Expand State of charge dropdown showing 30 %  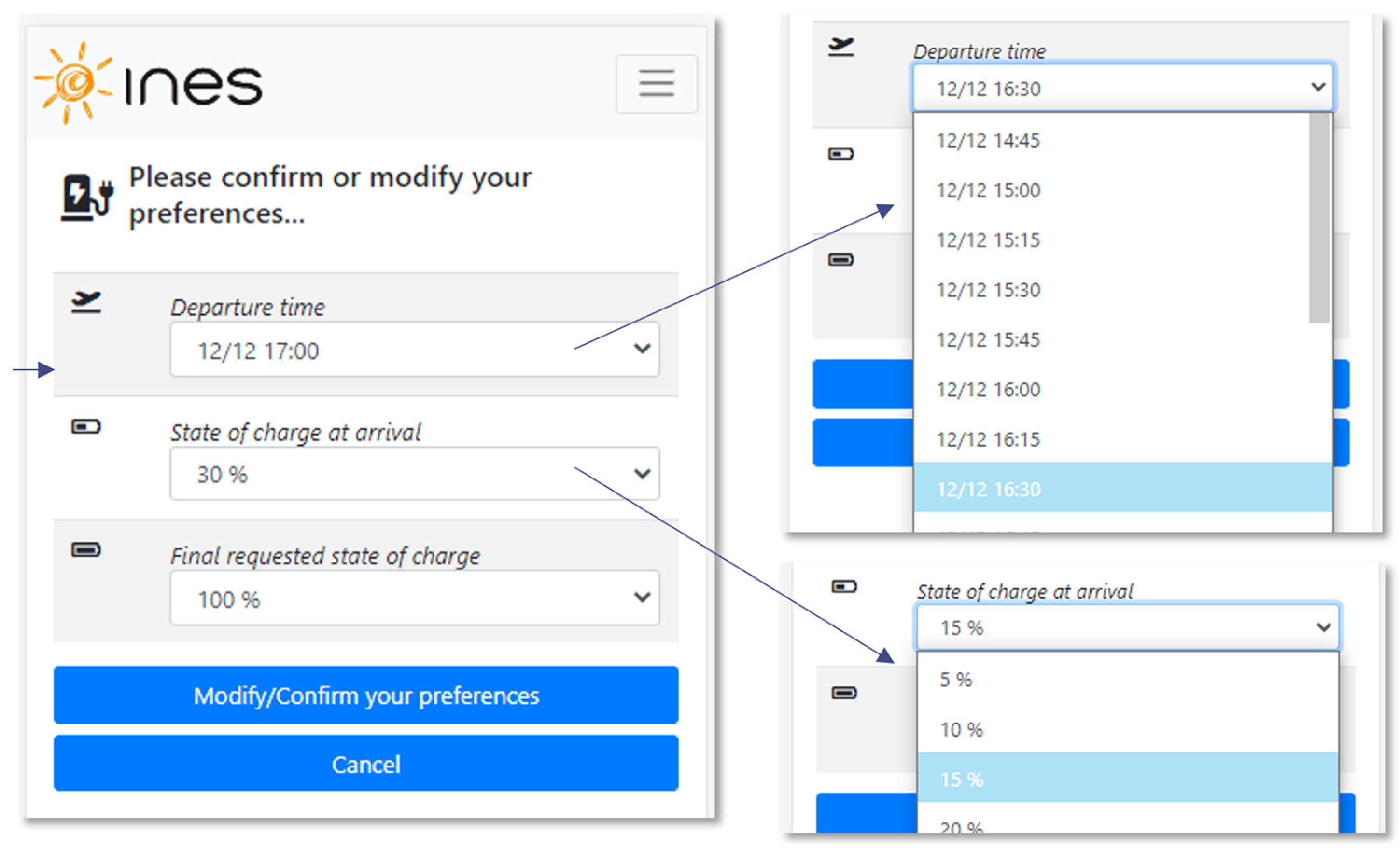click(414, 474)
